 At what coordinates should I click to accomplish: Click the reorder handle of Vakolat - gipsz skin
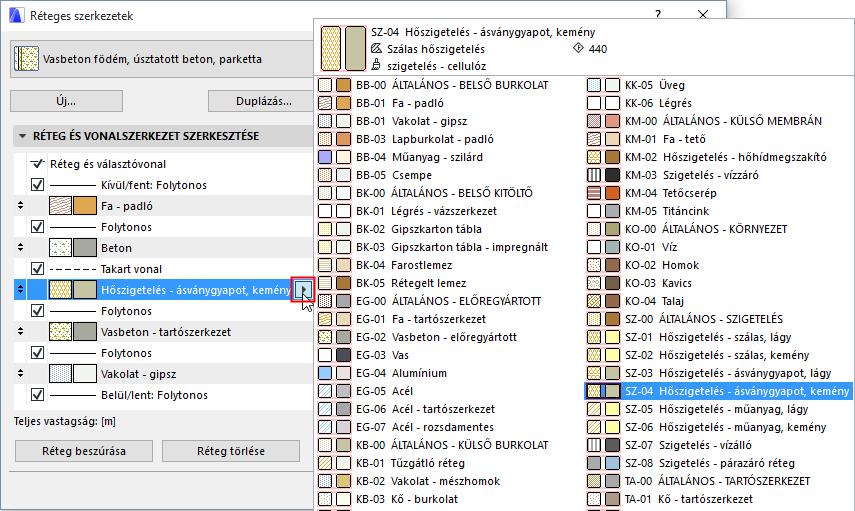(20, 374)
